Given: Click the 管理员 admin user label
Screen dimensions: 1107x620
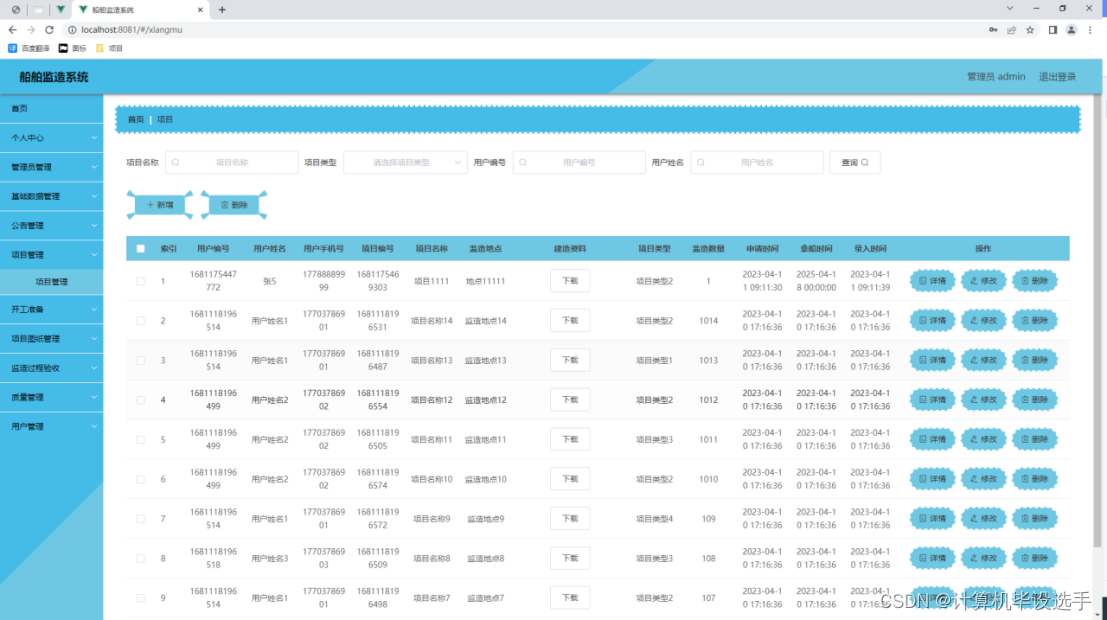Looking at the screenshot, I should pos(995,77).
